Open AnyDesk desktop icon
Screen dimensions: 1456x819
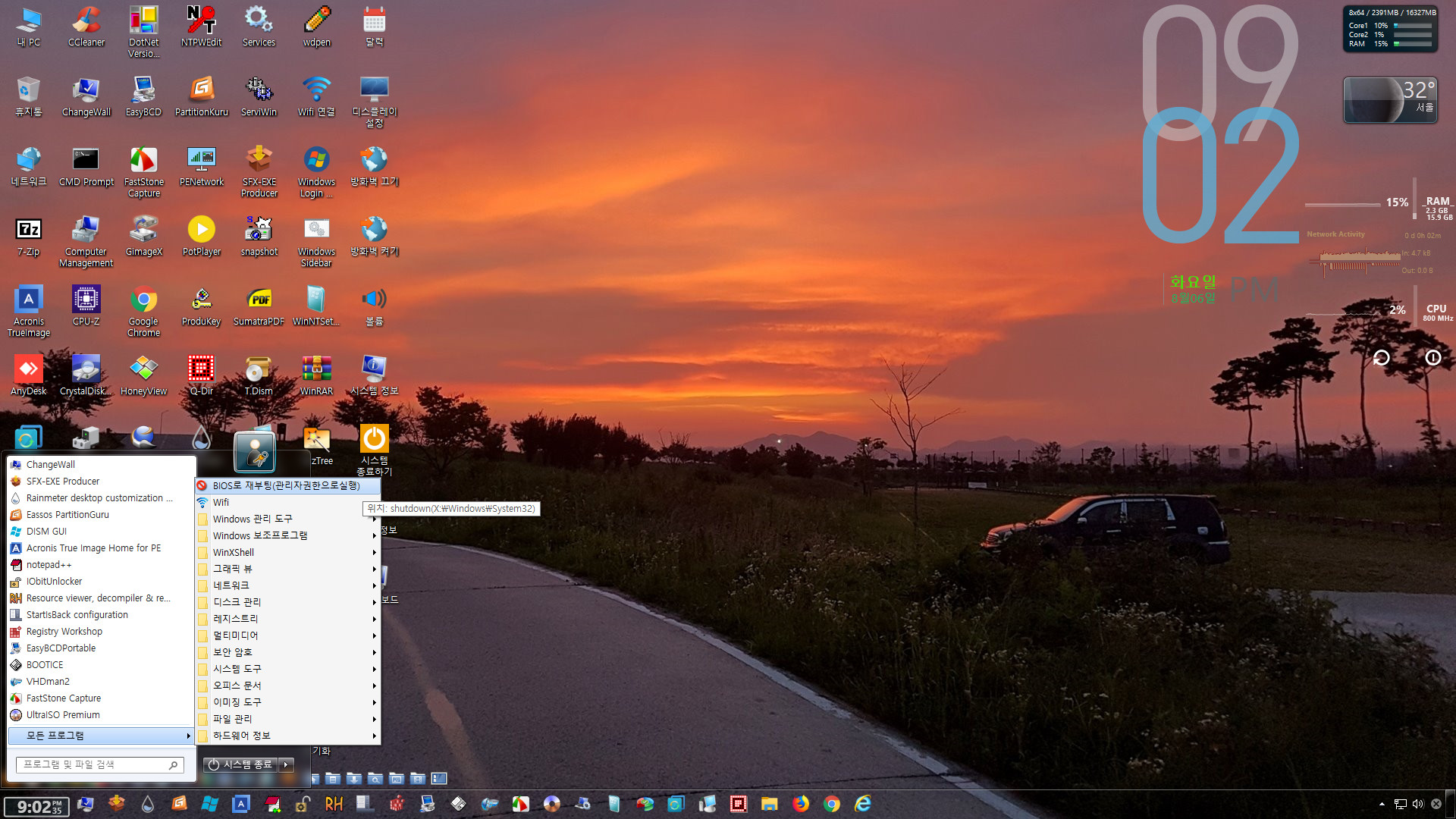(29, 376)
